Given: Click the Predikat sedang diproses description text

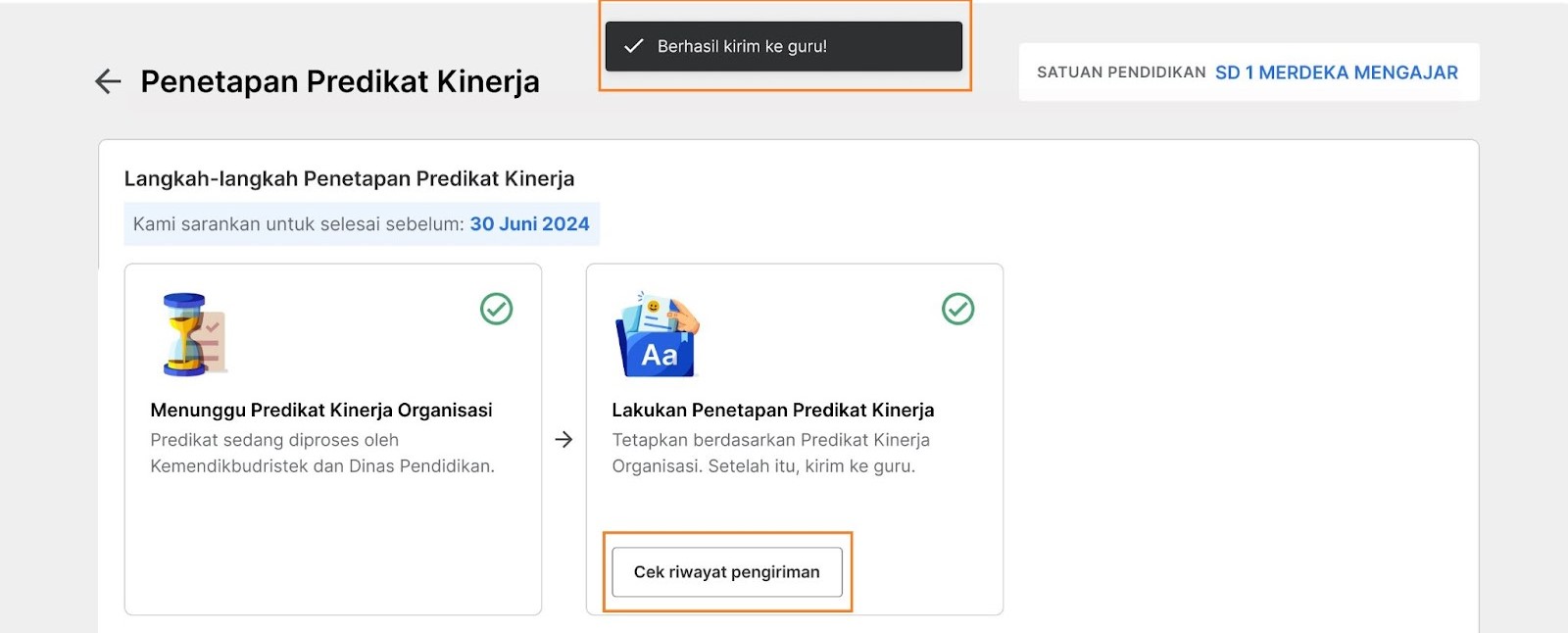Looking at the screenshot, I should pos(322,453).
